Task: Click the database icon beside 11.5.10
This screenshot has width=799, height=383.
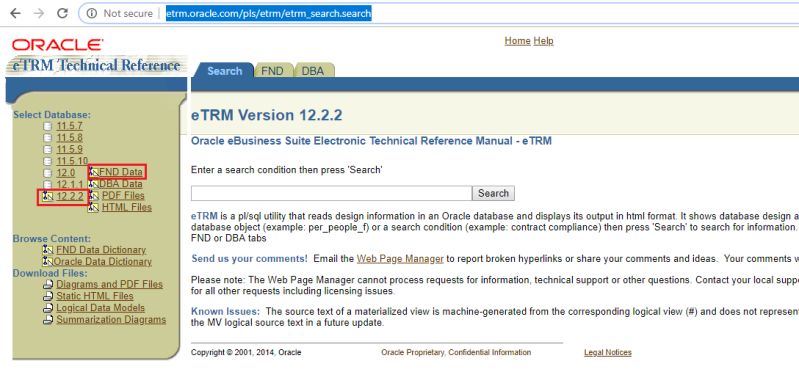Action: point(47,161)
